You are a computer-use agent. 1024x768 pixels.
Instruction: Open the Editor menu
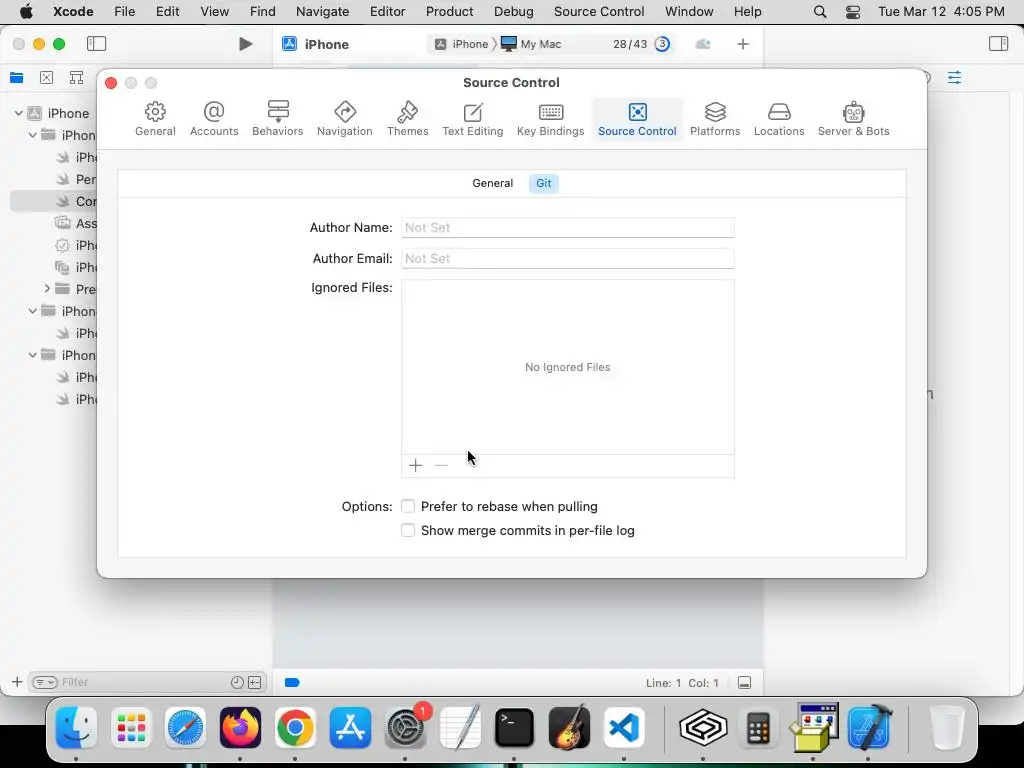coord(387,12)
